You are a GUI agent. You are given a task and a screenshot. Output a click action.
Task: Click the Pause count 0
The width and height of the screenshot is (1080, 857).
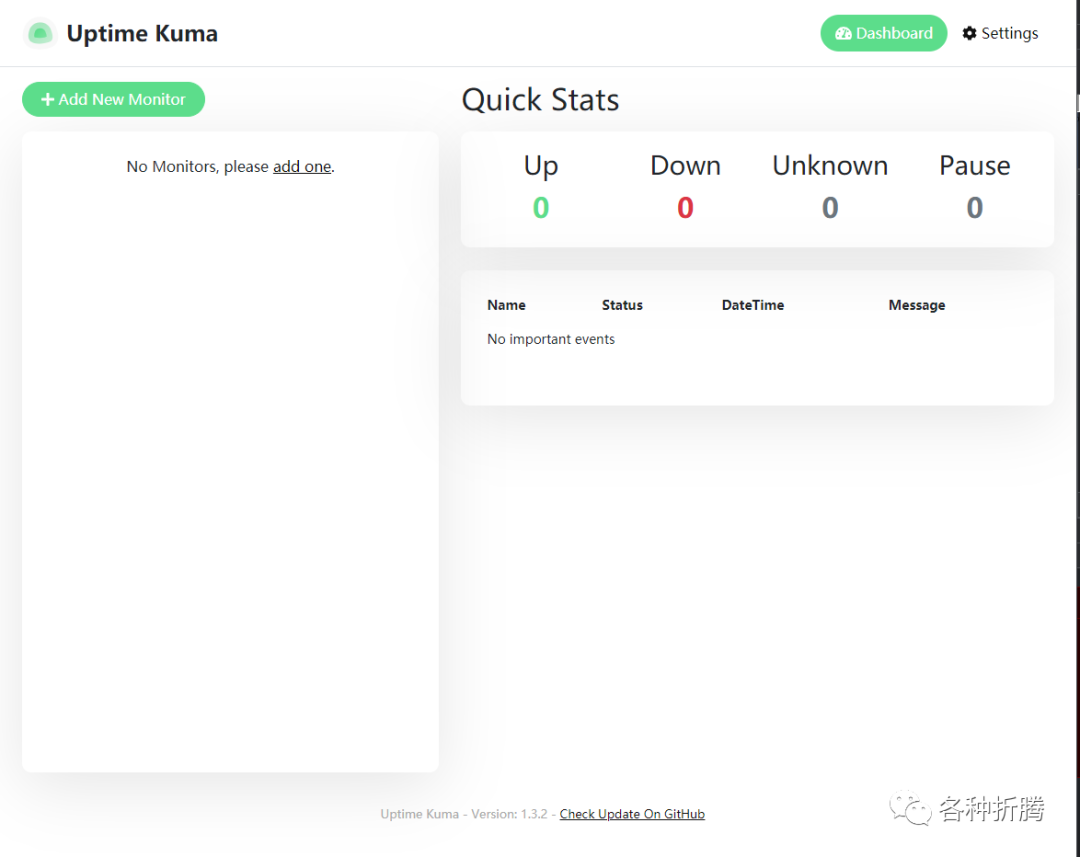(x=975, y=207)
